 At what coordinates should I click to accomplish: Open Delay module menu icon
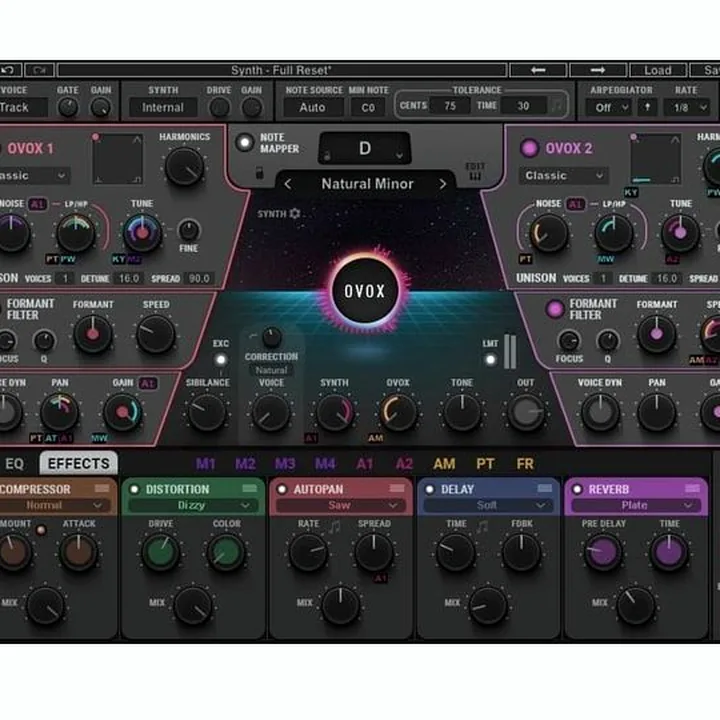tap(545, 489)
